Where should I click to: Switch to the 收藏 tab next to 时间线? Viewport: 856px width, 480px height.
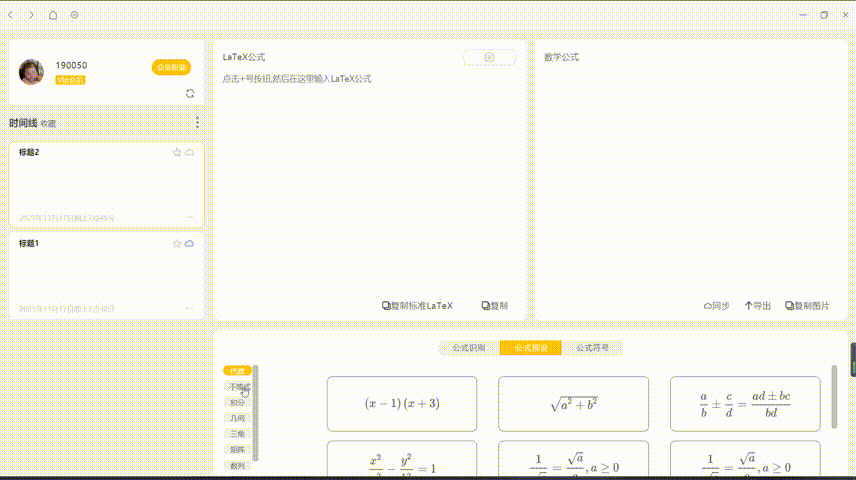tap(49, 124)
